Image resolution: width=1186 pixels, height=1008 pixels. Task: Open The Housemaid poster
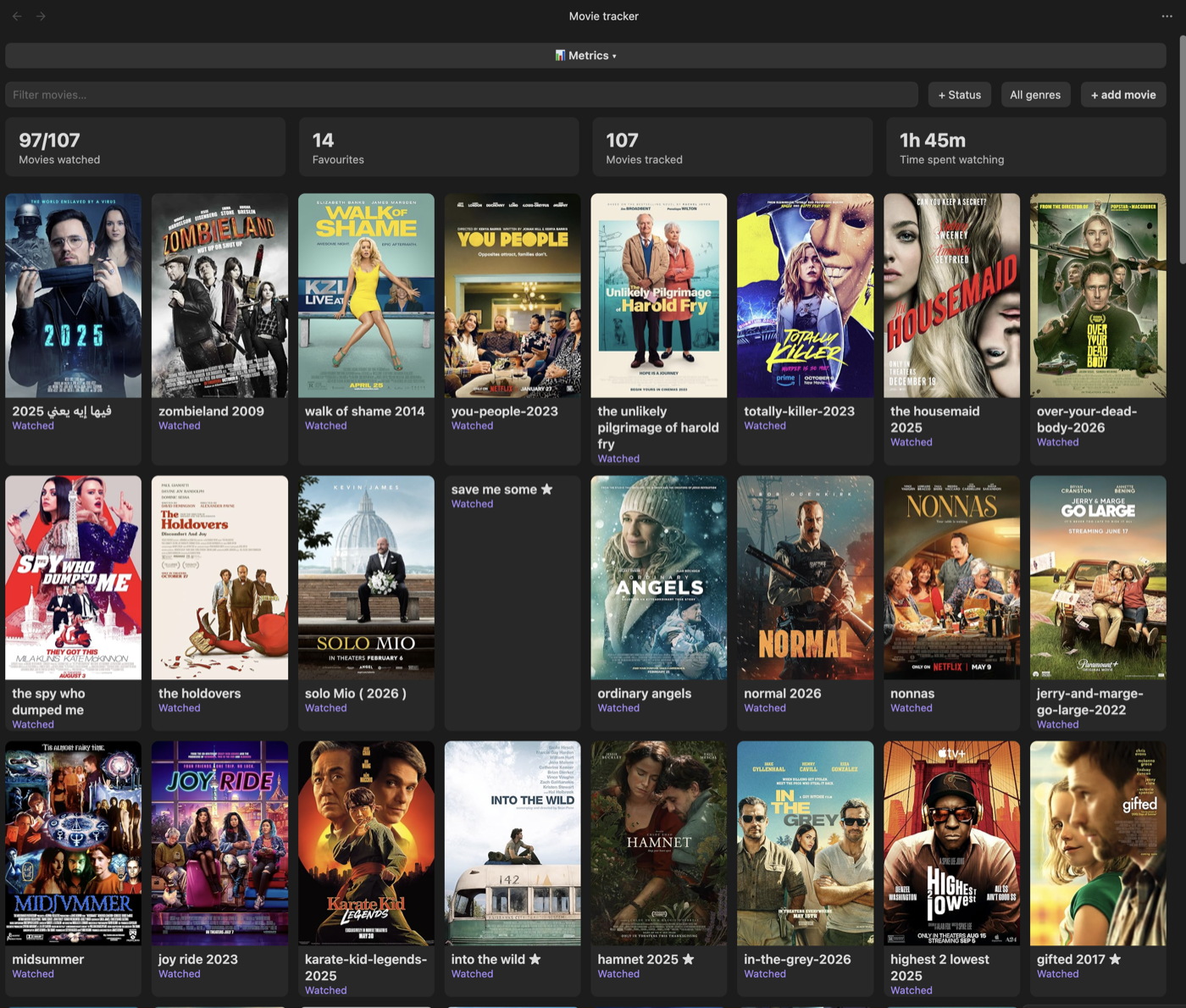point(951,296)
